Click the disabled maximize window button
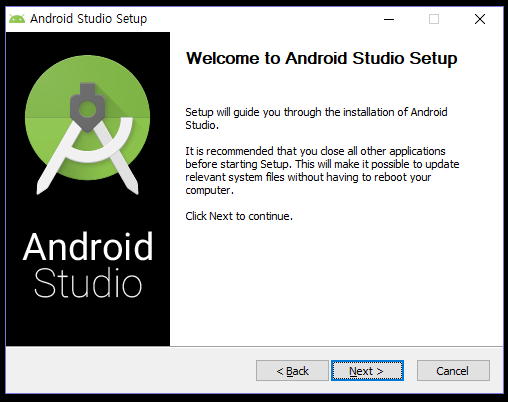Screen dimensions: 508x402 coord(434,19)
